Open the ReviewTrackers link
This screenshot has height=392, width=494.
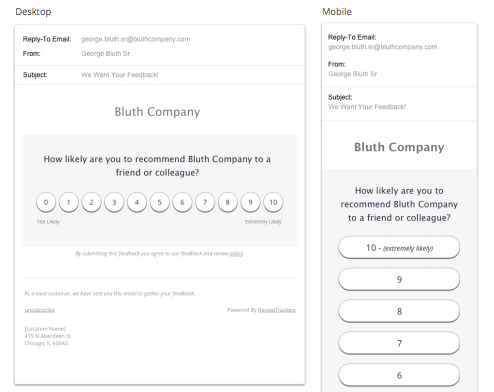277,310
